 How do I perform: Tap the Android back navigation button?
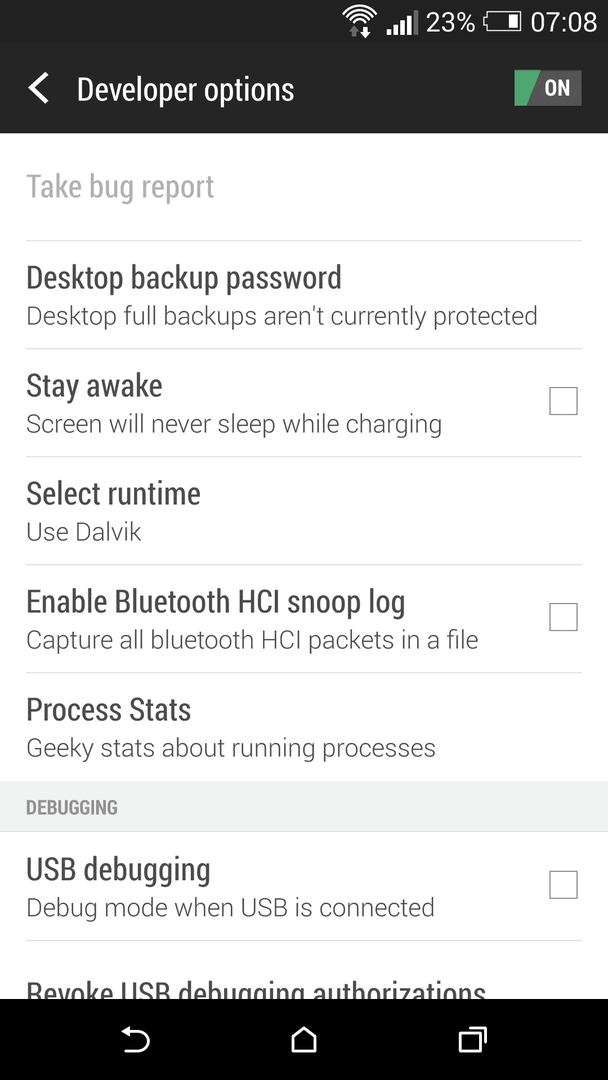coord(136,1039)
